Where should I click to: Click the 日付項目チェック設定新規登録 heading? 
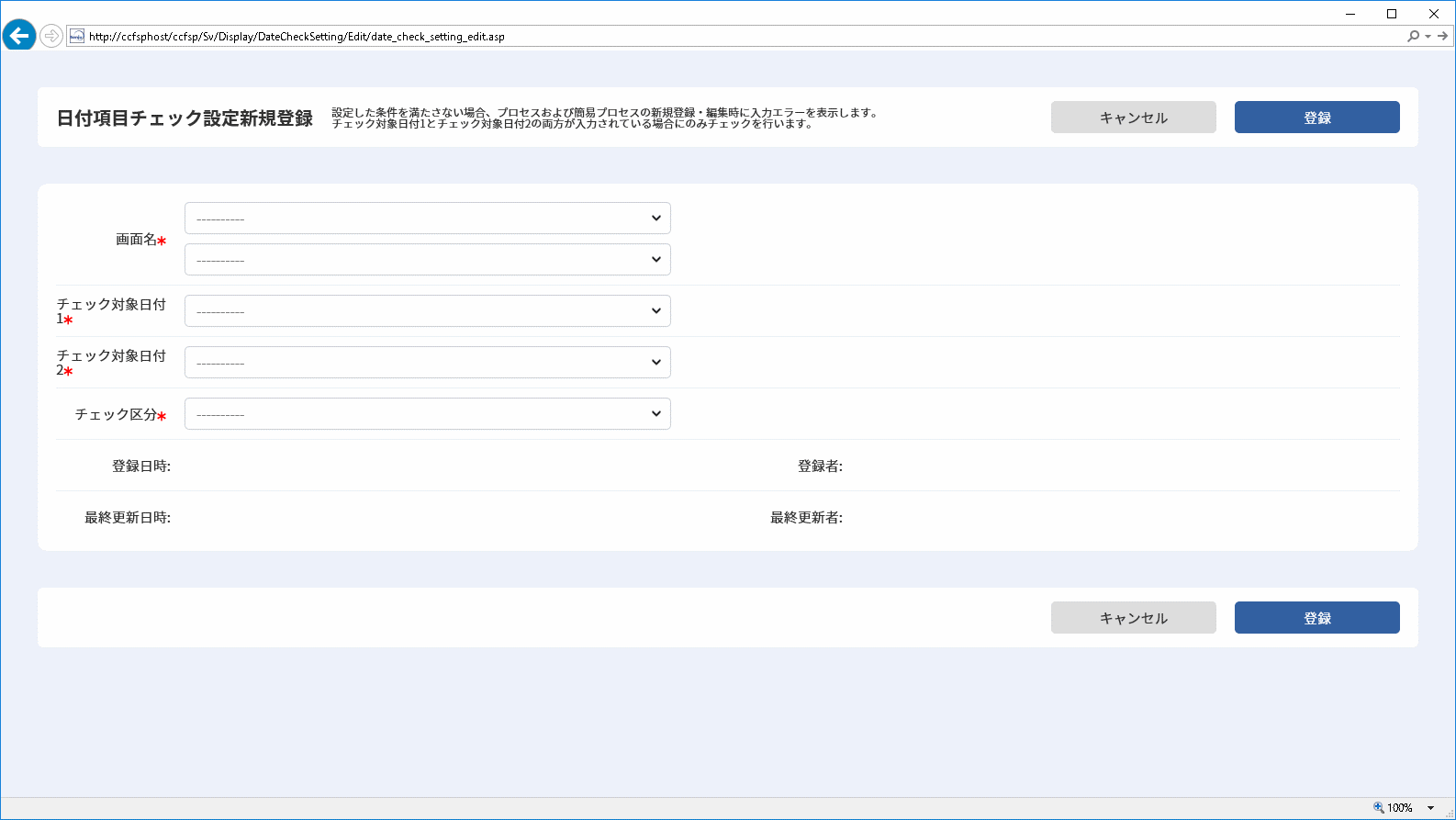point(185,118)
